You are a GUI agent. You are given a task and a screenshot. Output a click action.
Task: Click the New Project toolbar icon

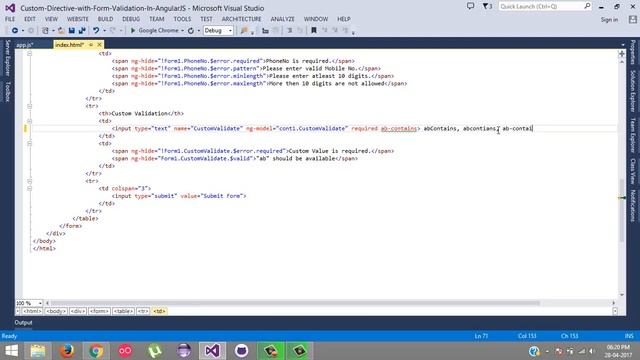pos(45,31)
